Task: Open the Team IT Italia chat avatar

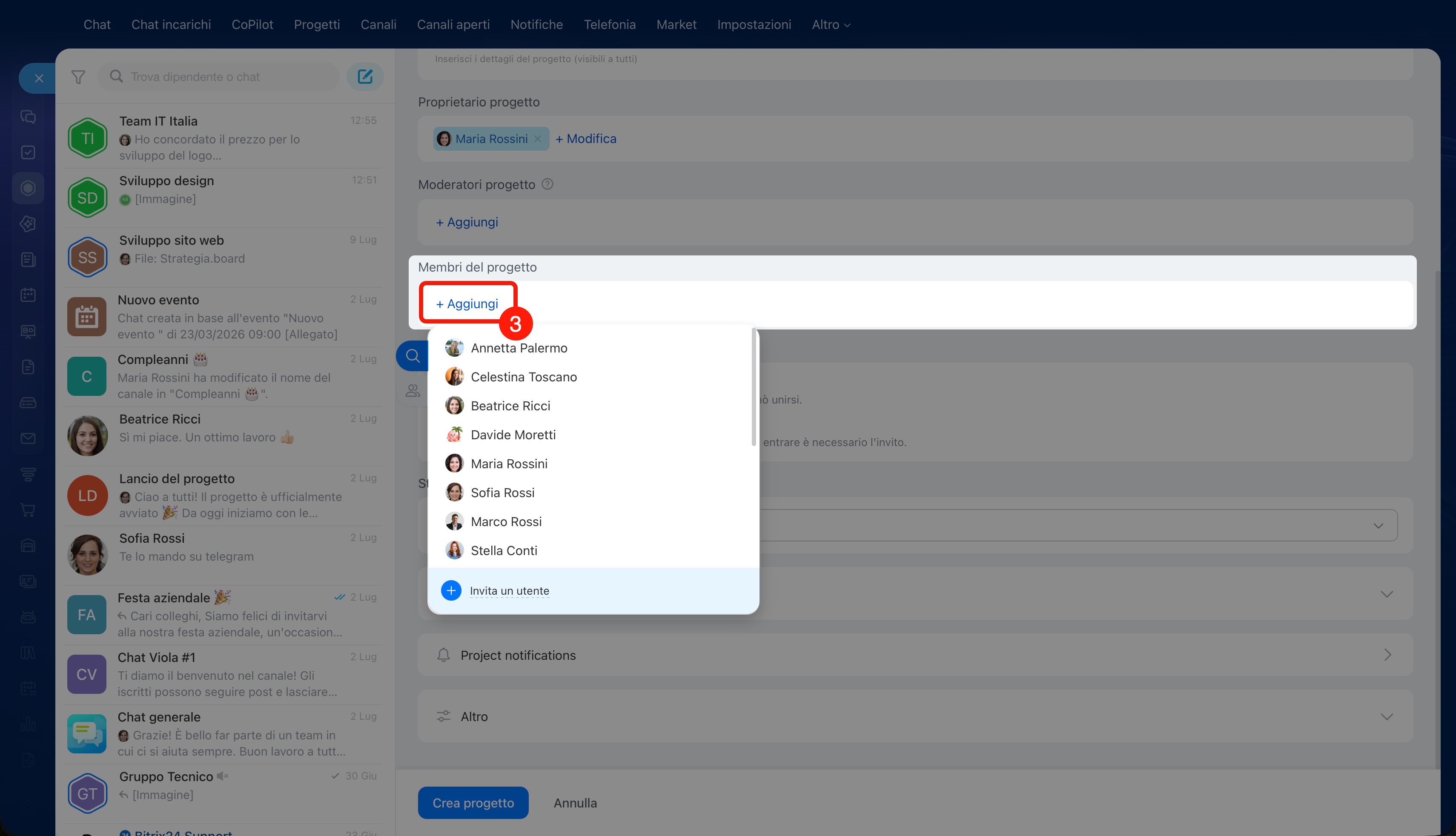Action: click(x=87, y=138)
